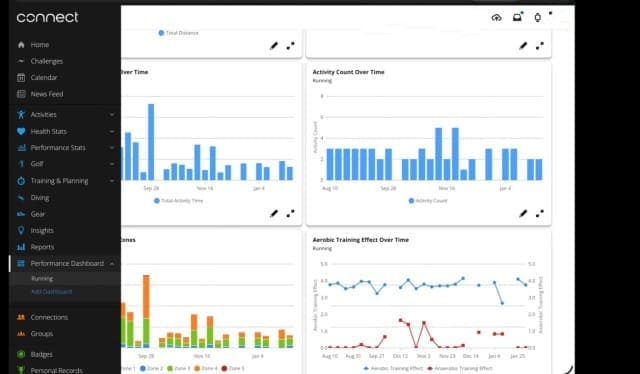Click the Connect logo
Image resolution: width=640 pixels, height=374 pixels.
pos(47,17)
